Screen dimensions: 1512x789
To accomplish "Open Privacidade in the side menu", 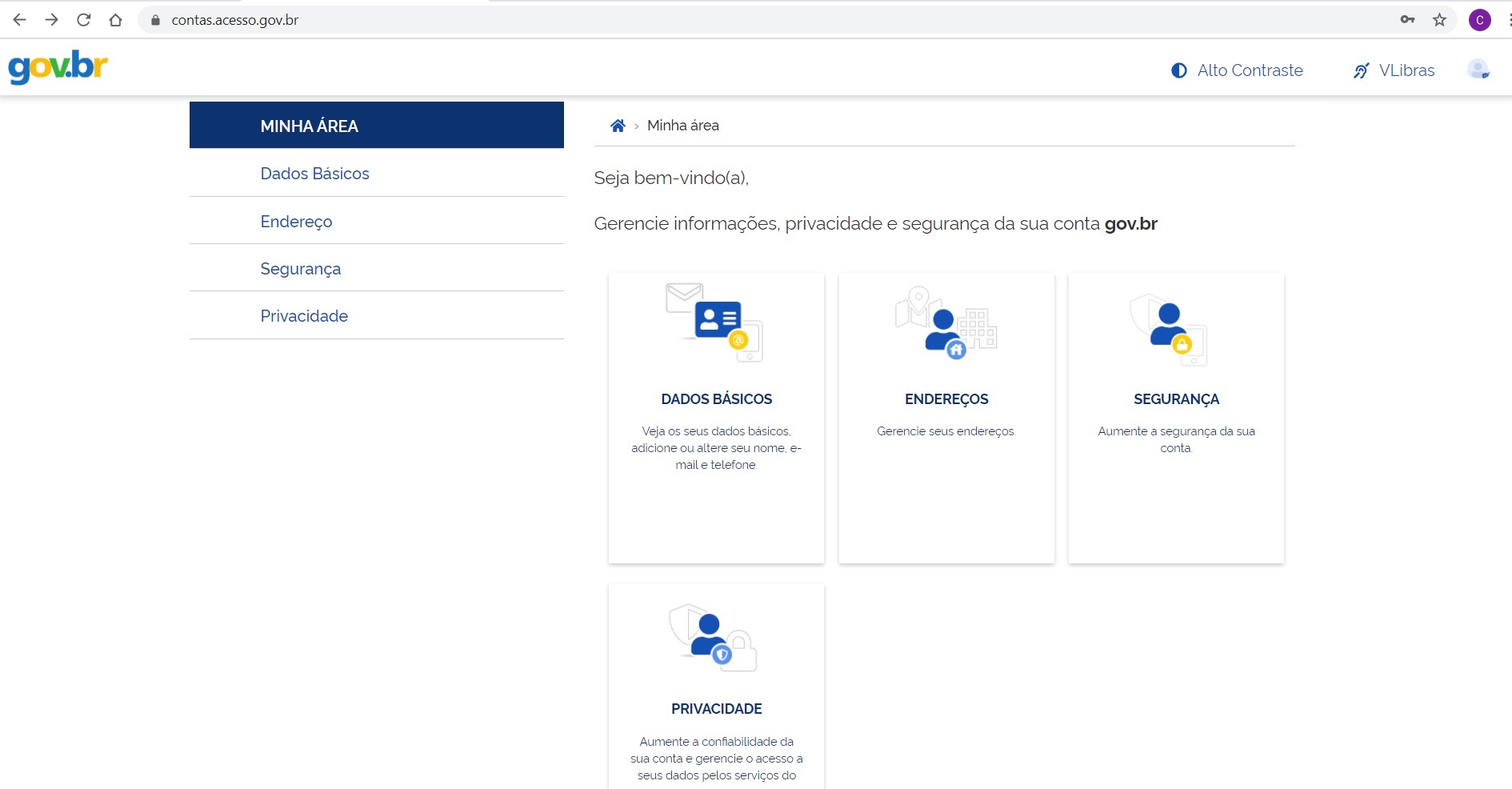I will tap(304, 316).
